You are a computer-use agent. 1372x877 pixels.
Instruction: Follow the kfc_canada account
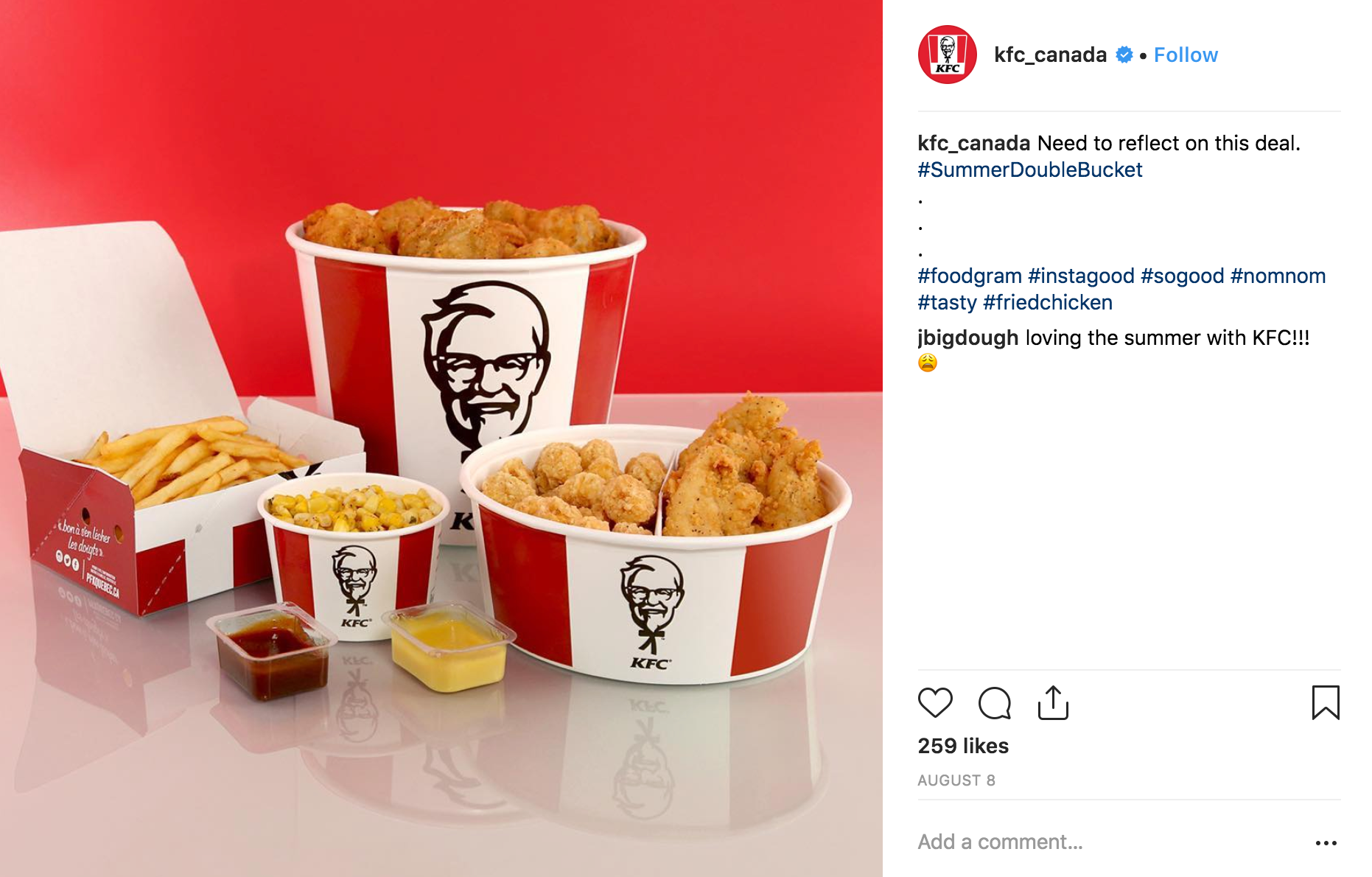coord(1186,55)
